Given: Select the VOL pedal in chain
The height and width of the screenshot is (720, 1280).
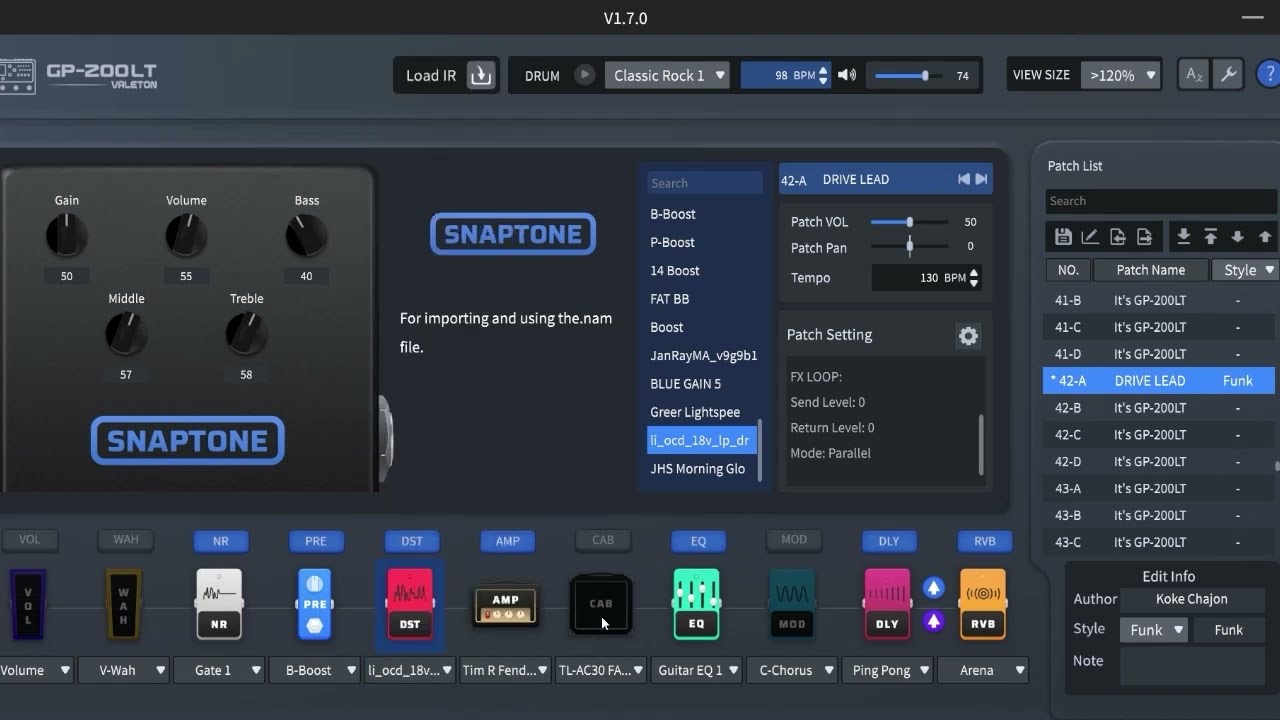Looking at the screenshot, I should tap(28, 604).
